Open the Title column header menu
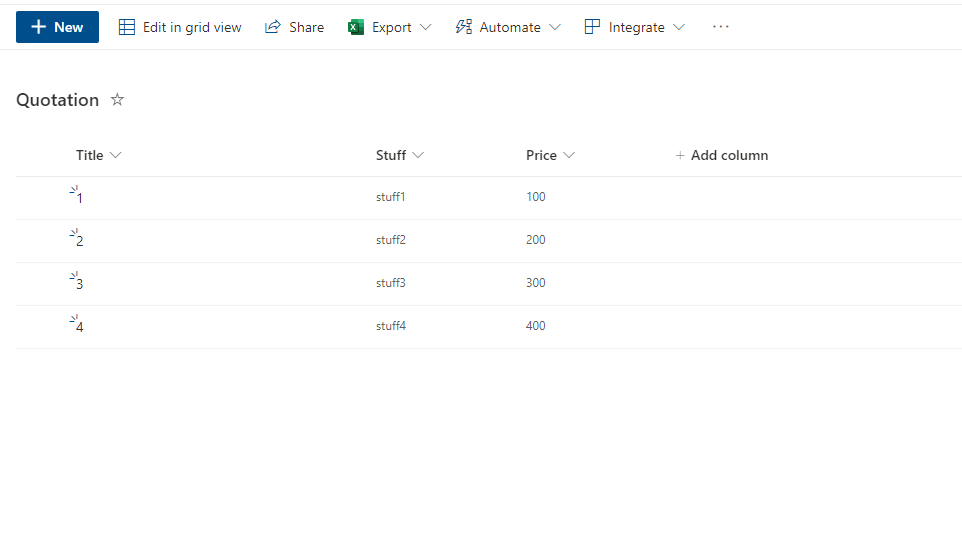 tap(98, 155)
